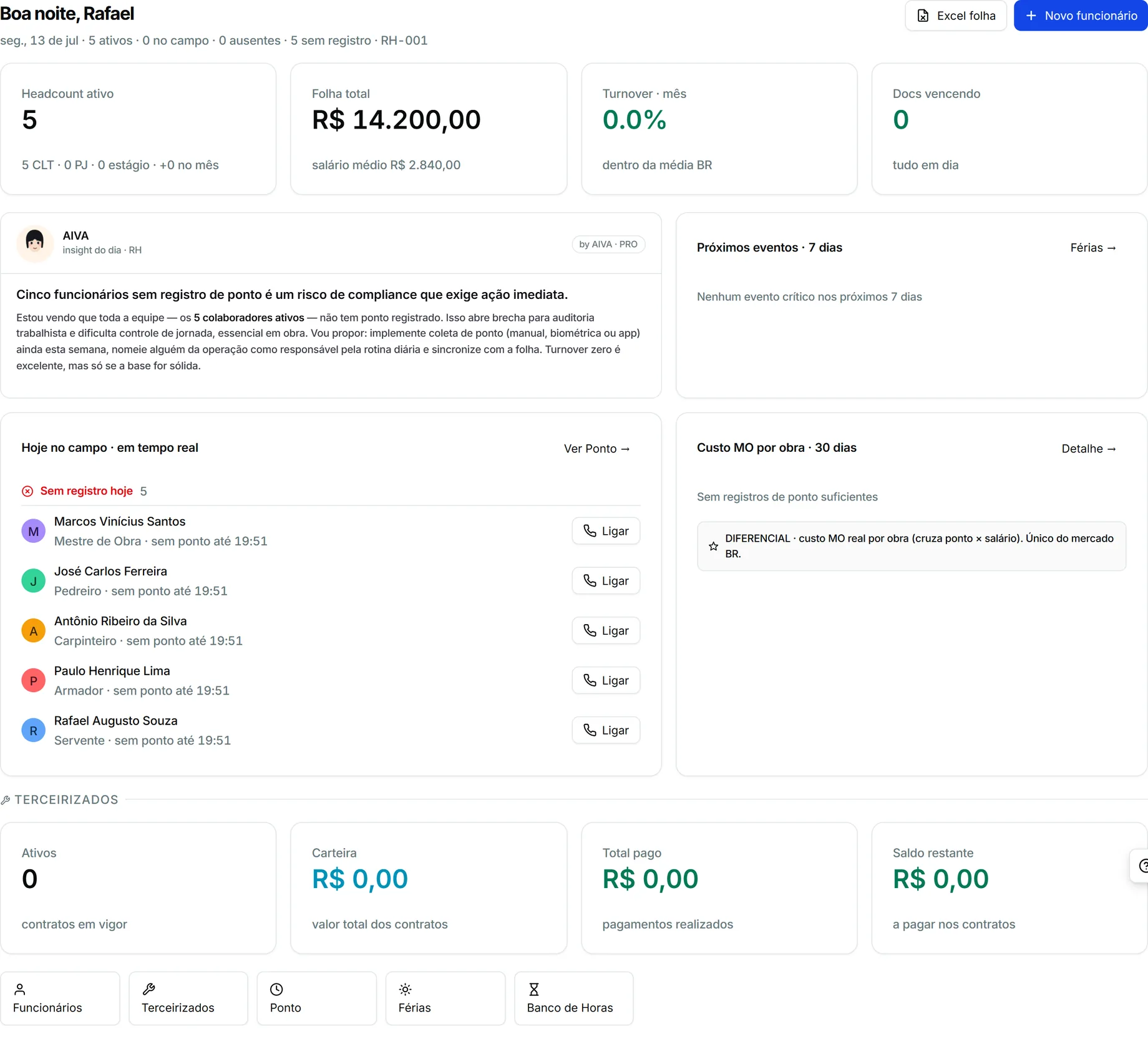Viewport: 1148px width, 1059px height.
Task: Click the Headcount ativo card
Action: pos(139,129)
